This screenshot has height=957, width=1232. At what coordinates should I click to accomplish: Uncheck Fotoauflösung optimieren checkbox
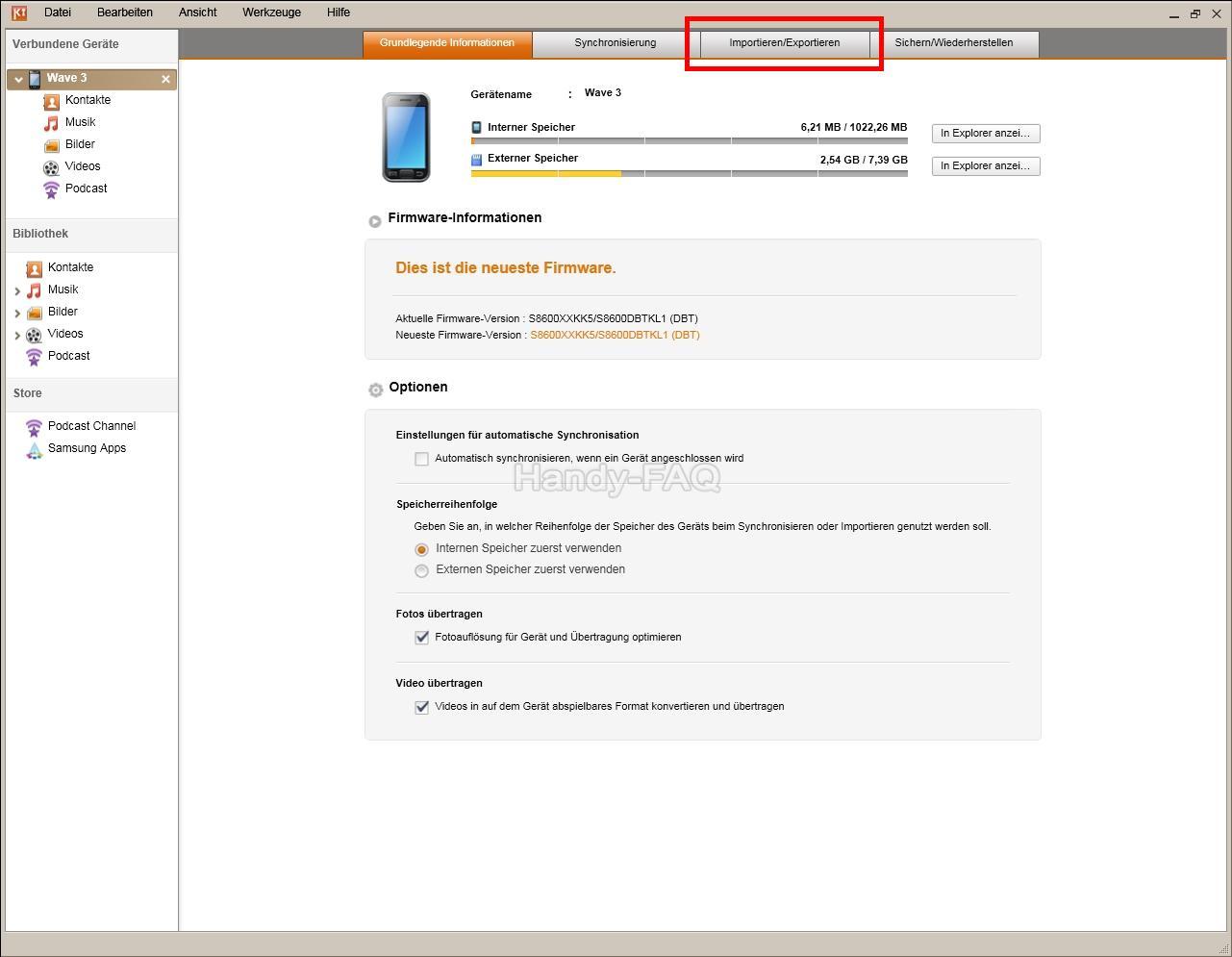point(421,638)
